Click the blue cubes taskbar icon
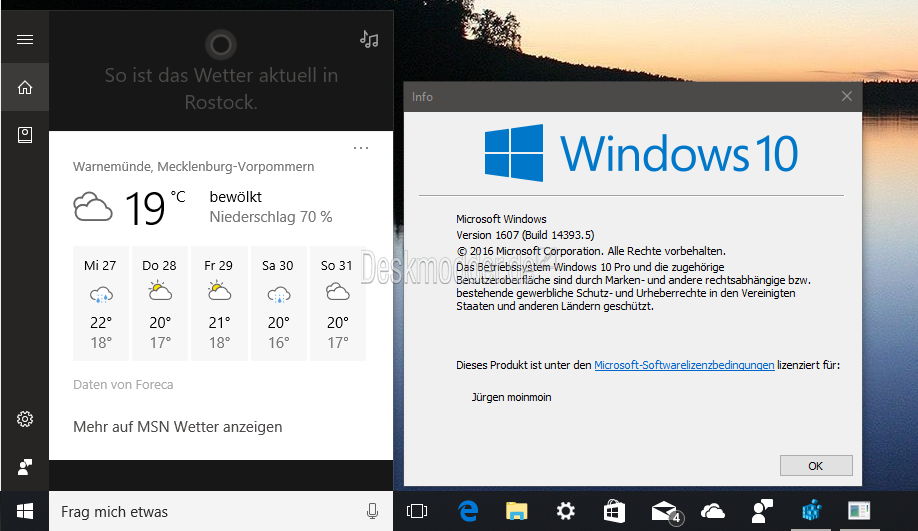Image resolution: width=918 pixels, height=531 pixels. pyautogui.click(x=811, y=511)
